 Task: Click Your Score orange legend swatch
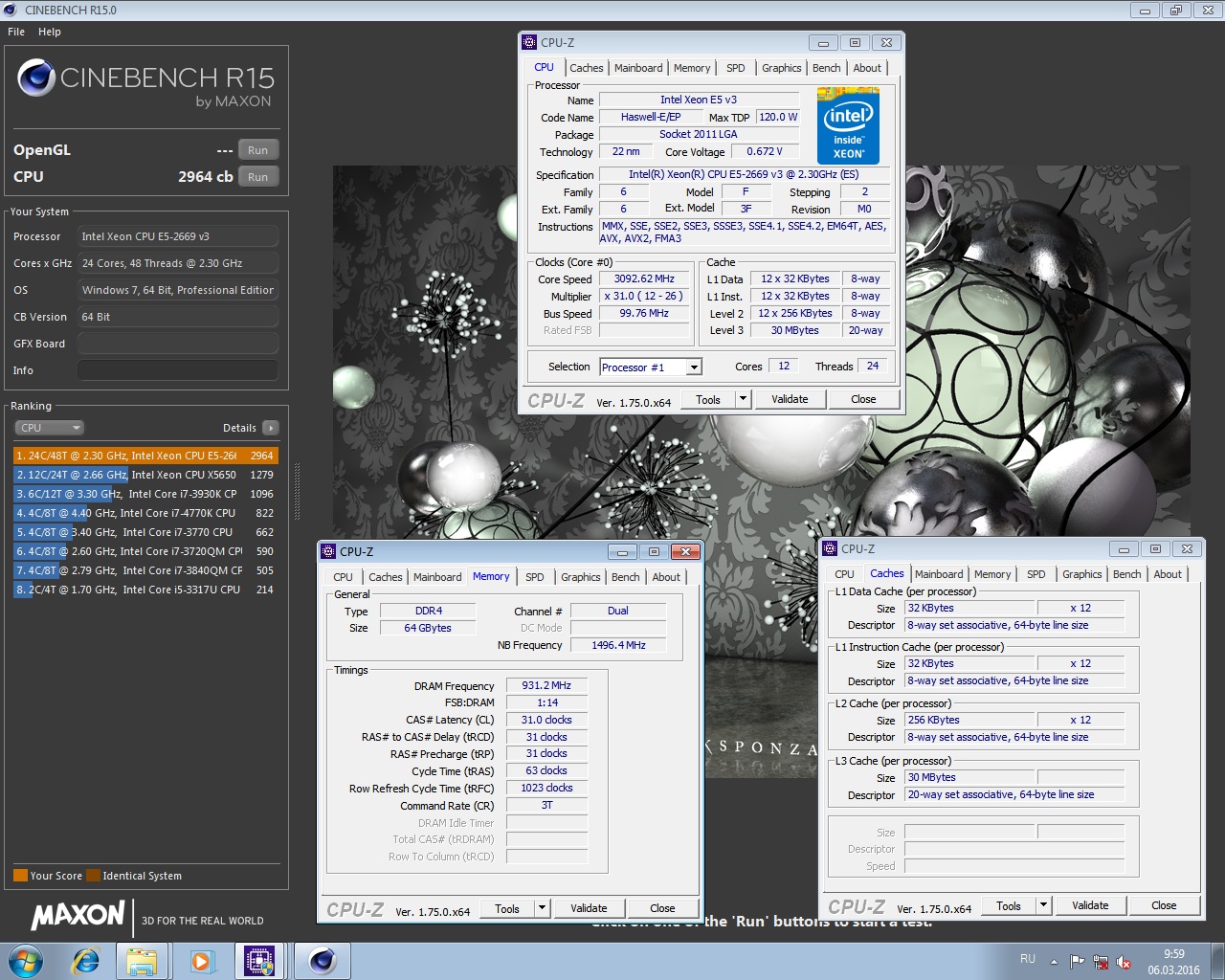click(20, 875)
